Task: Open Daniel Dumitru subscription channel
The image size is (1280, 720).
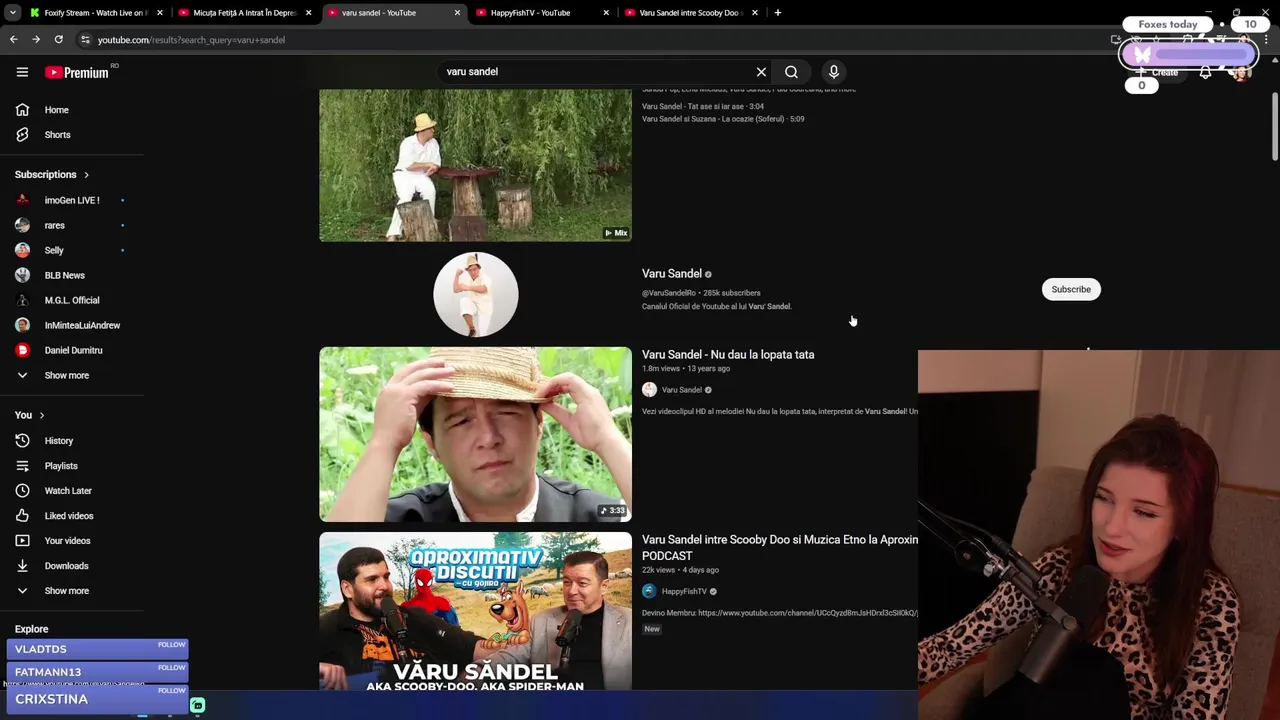Action: click(72, 350)
